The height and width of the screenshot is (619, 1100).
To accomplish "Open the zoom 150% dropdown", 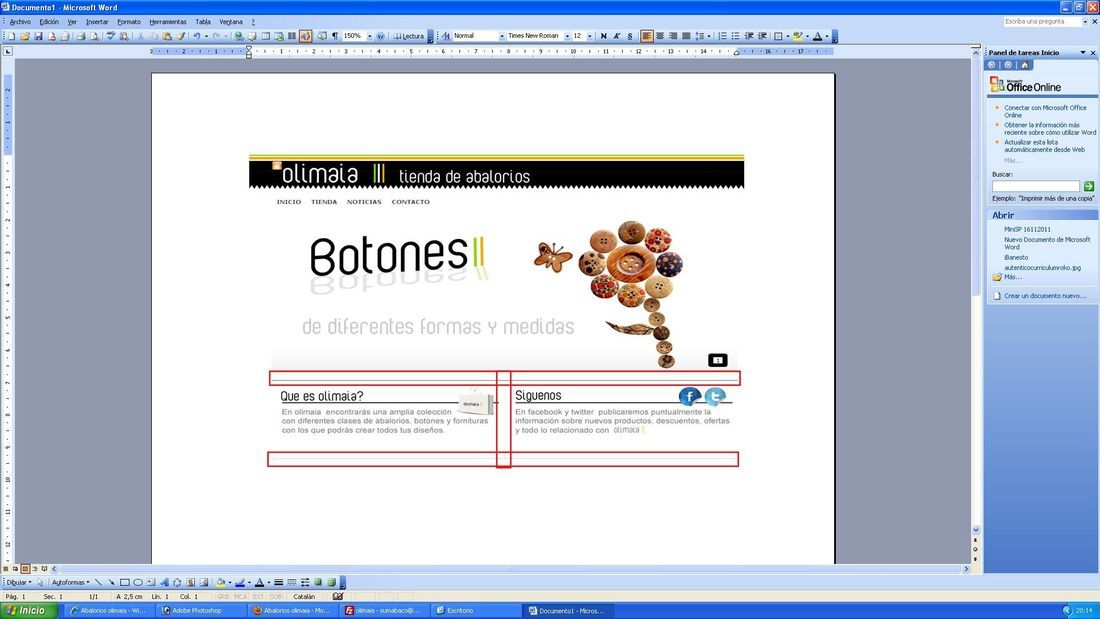I will [370, 36].
